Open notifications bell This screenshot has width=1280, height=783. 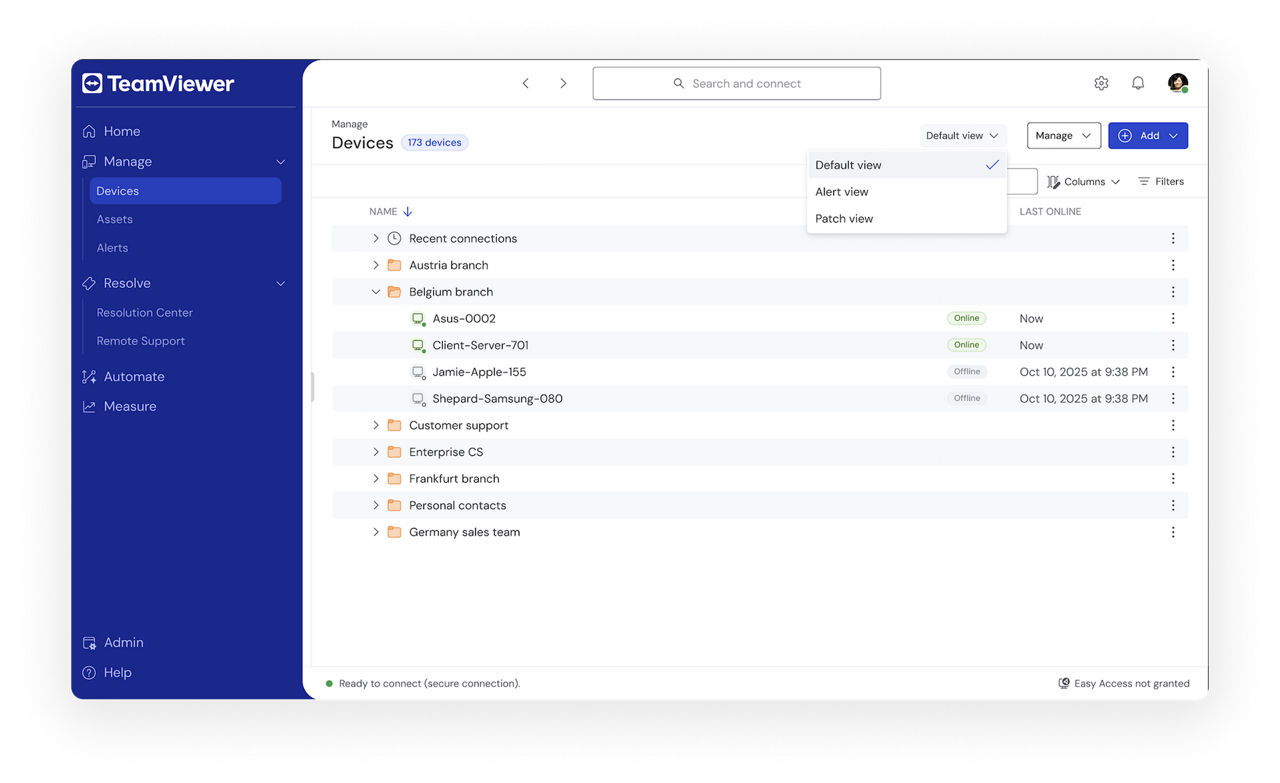pos(1138,84)
